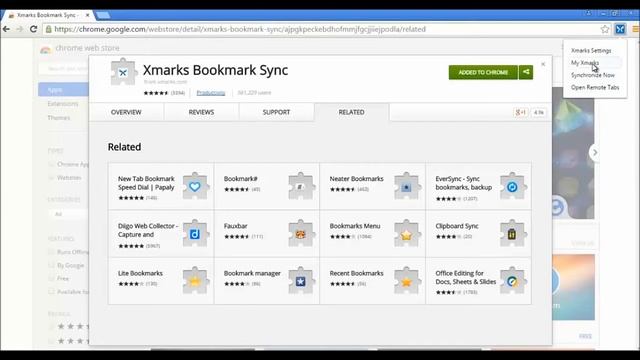Open the Fauxbar title text
Screen dimensions: 640x360
coord(236,226)
